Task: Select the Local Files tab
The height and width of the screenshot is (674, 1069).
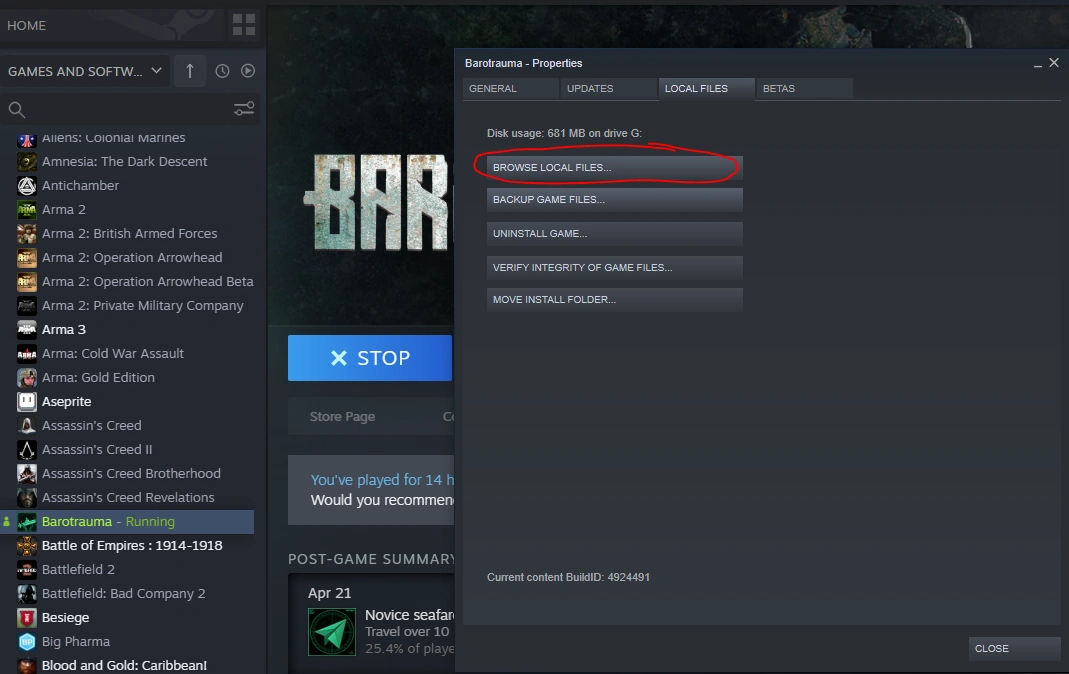Action: pyautogui.click(x=706, y=89)
